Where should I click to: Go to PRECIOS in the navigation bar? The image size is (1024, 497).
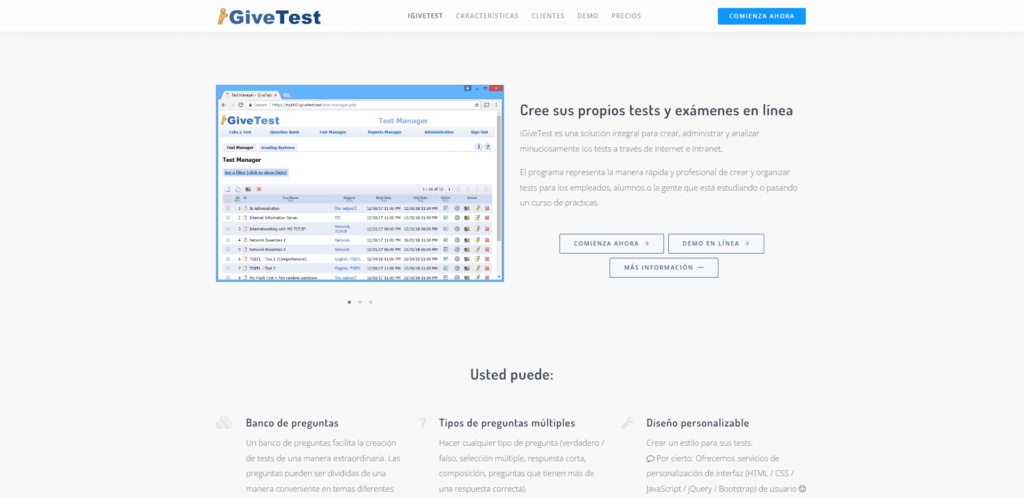(x=626, y=16)
